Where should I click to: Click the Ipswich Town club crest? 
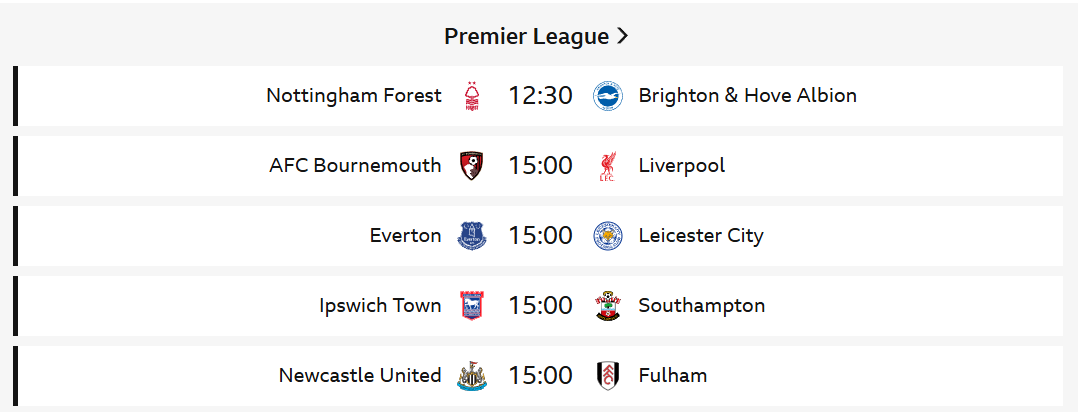[472, 306]
